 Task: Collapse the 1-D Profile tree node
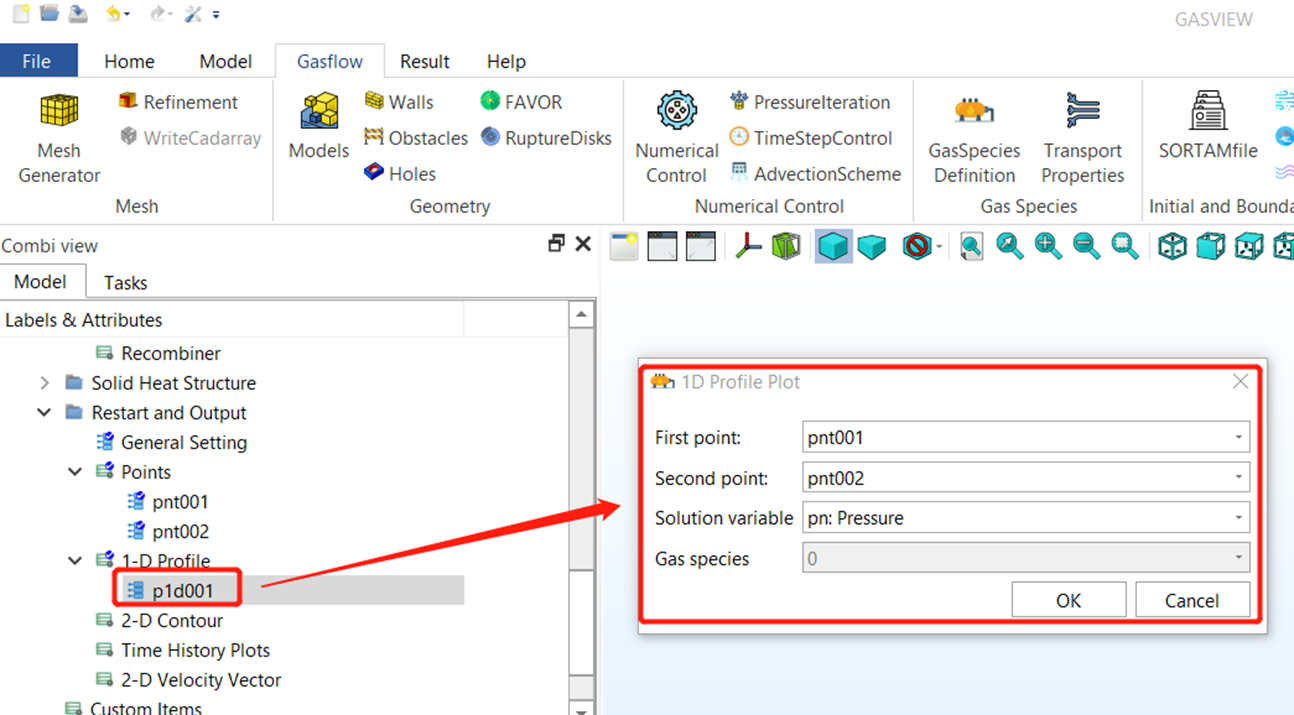pyautogui.click(x=75, y=561)
